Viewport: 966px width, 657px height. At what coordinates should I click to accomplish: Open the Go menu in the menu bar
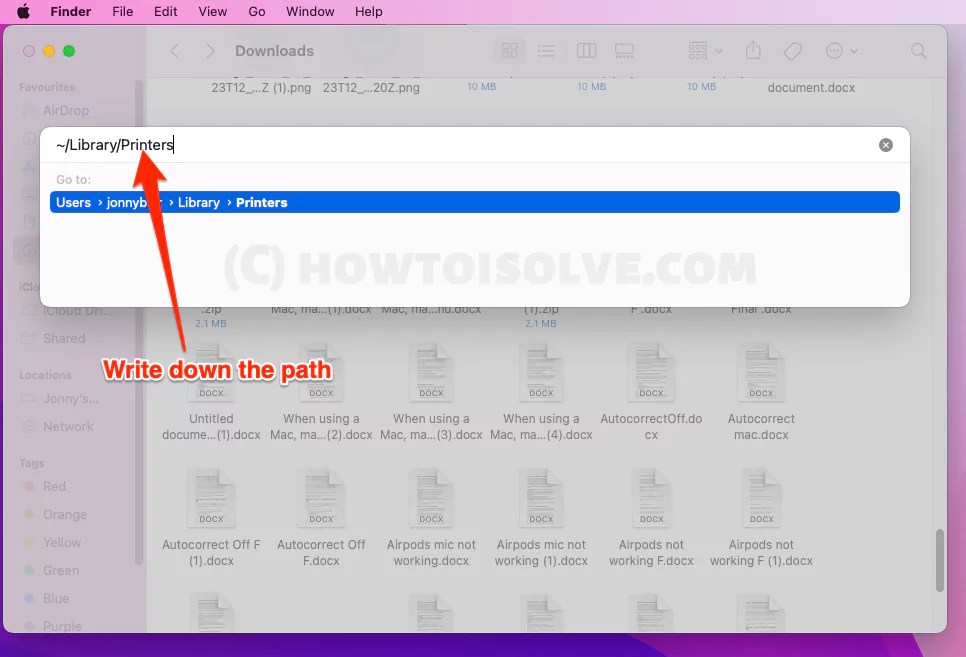pyautogui.click(x=256, y=11)
